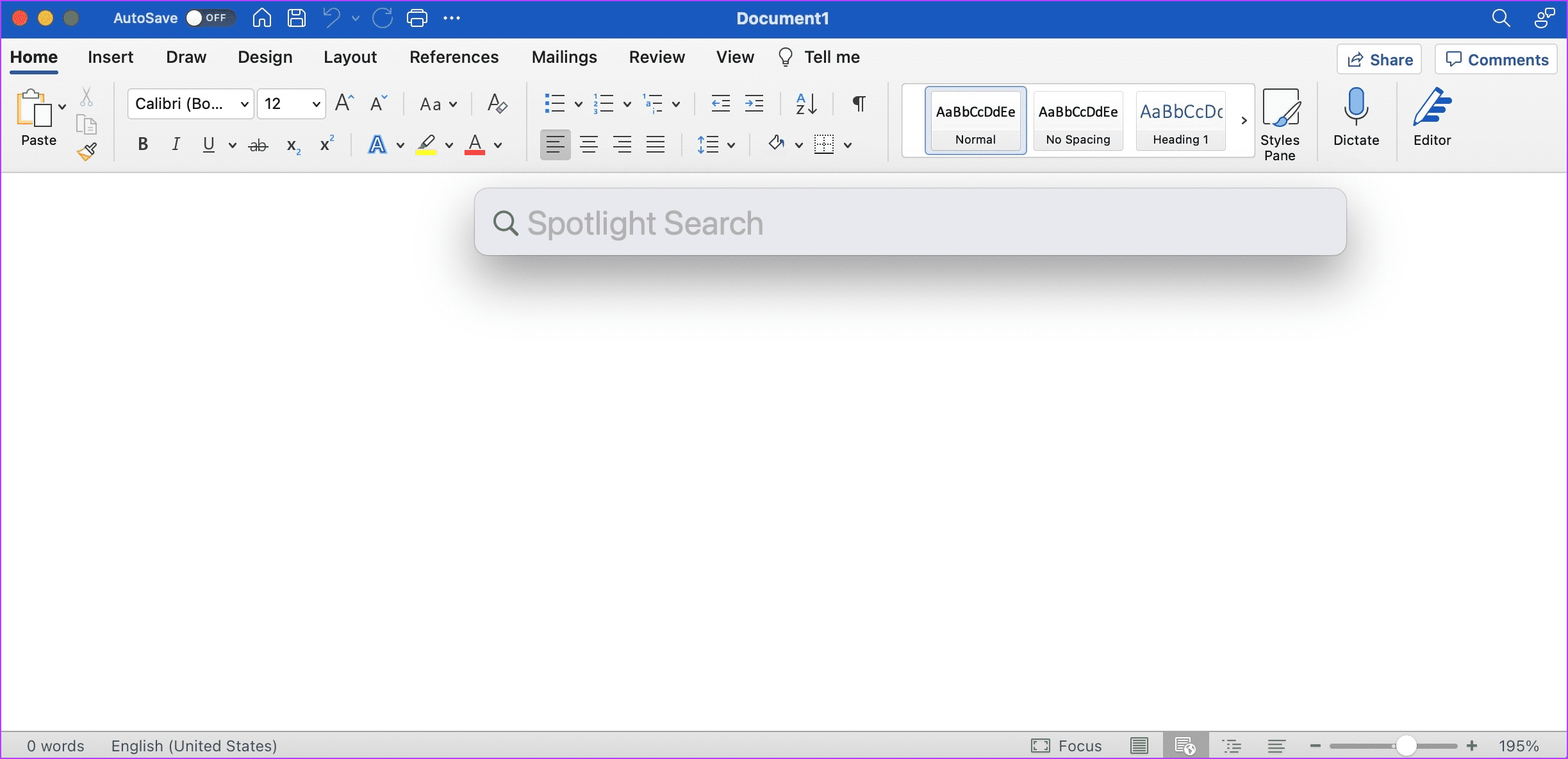Expand multilevel list arrow
Image resolution: width=1568 pixels, height=759 pixels.
(676, 104)
